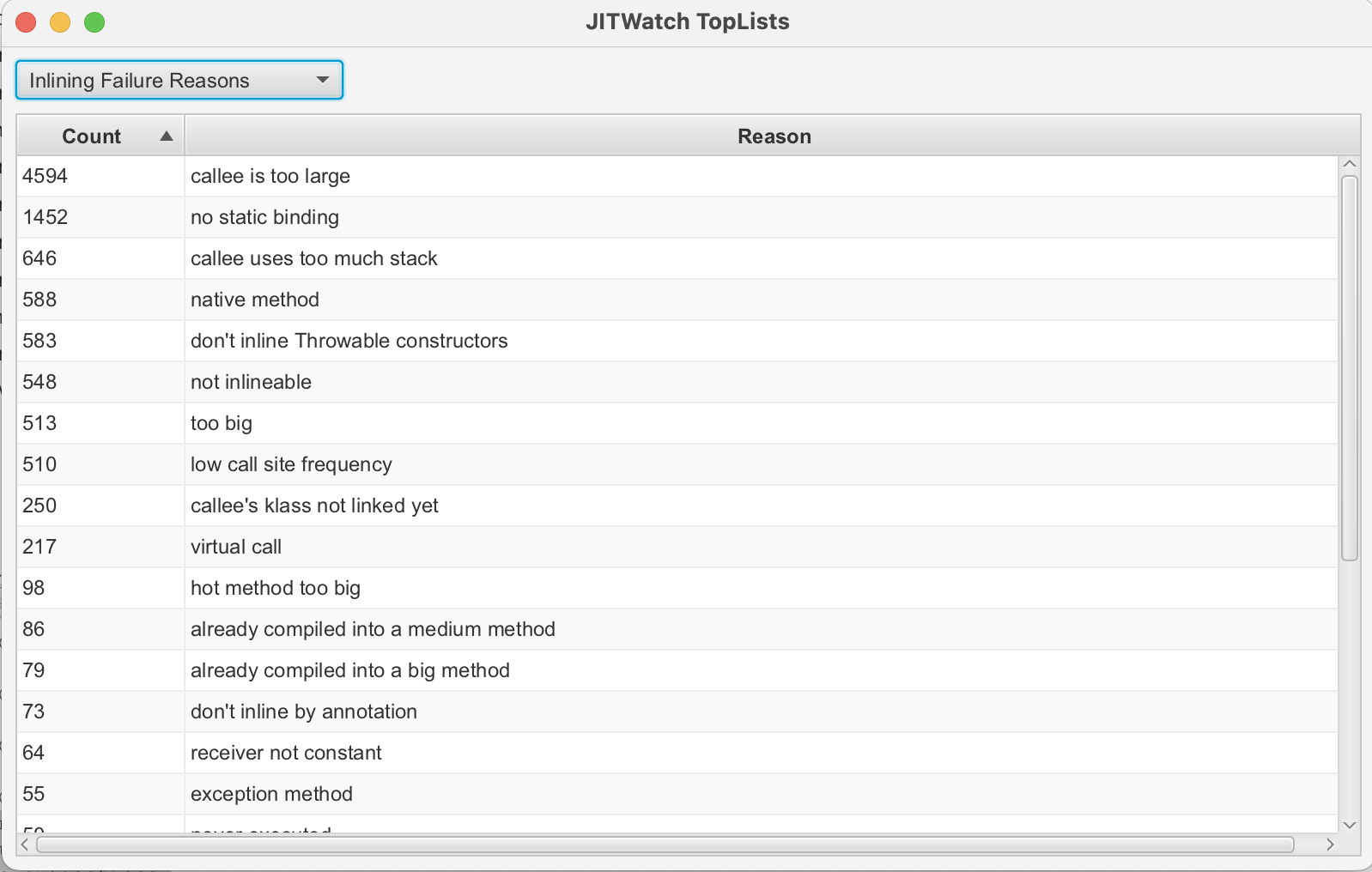Click the horizontal scrollbar thumb
This screenshot has width=1372, height=872.
(x=665, y=845)
